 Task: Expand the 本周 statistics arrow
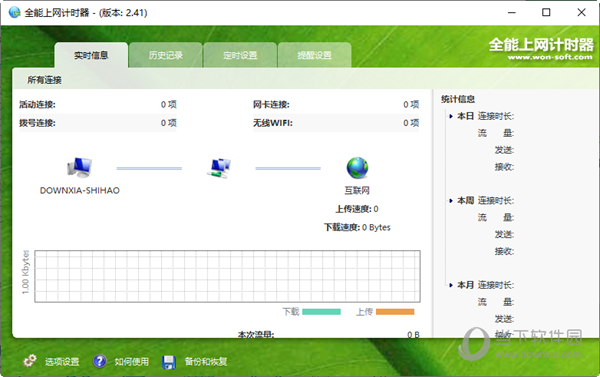pyautogui.click(x=451, y=201)
